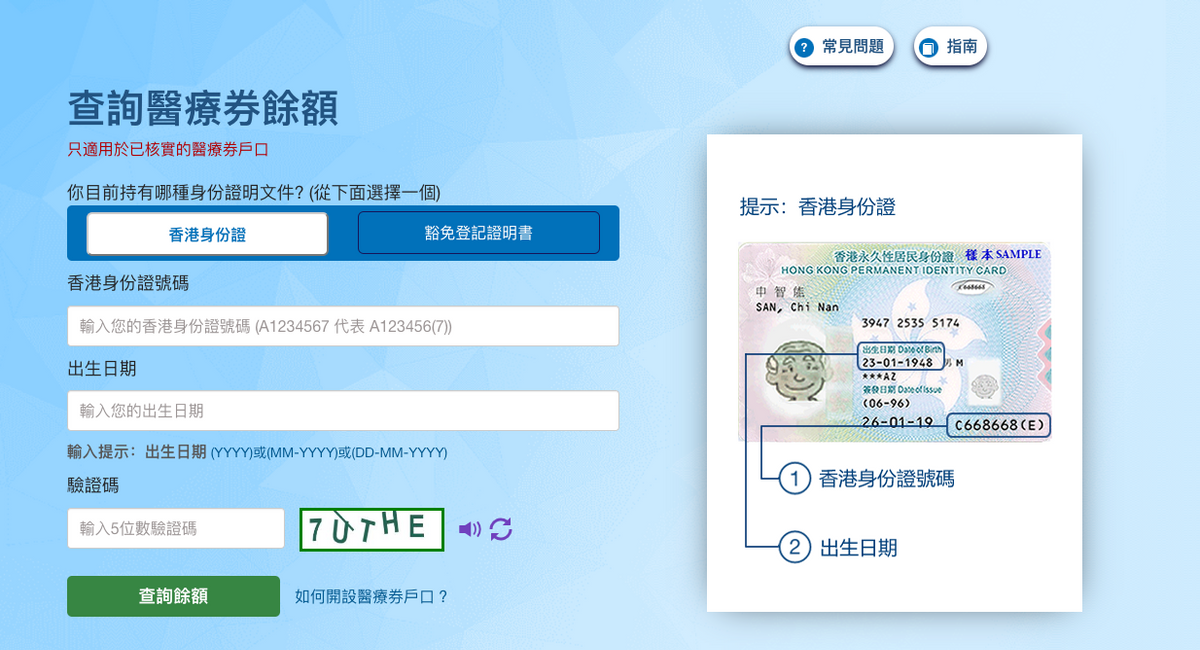Play the audio verification code speaker icon

tap(469, 529)
